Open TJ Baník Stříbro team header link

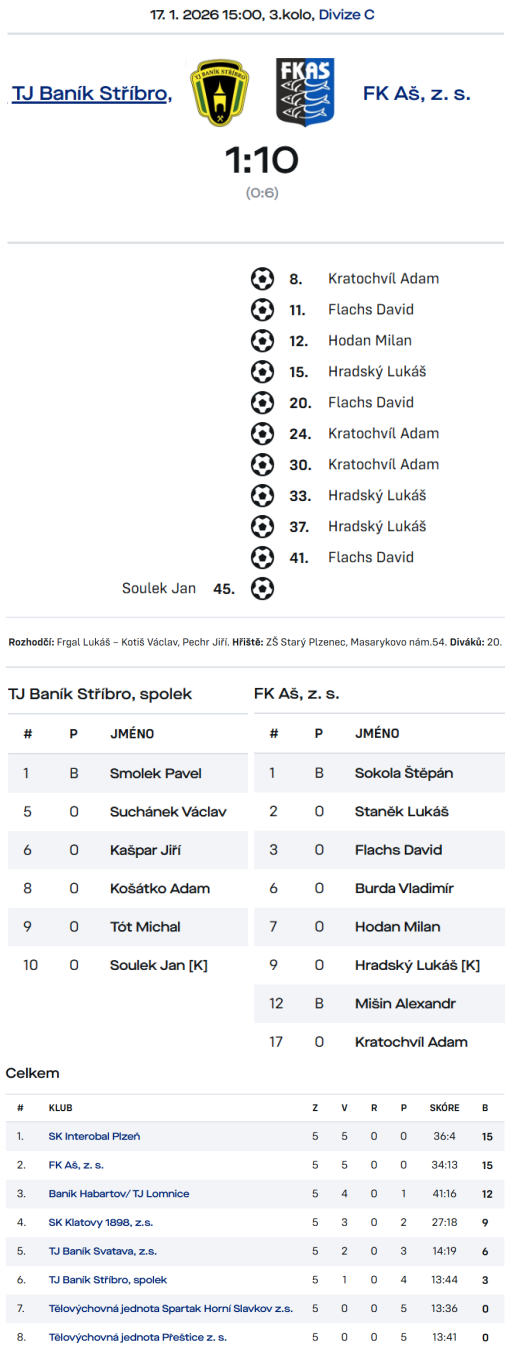point(92,94)
